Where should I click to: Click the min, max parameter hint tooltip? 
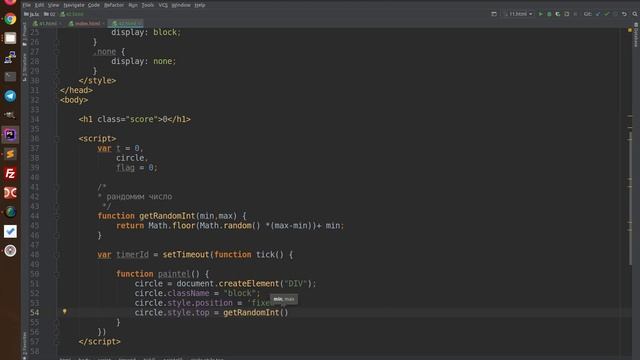pos(284,299)
